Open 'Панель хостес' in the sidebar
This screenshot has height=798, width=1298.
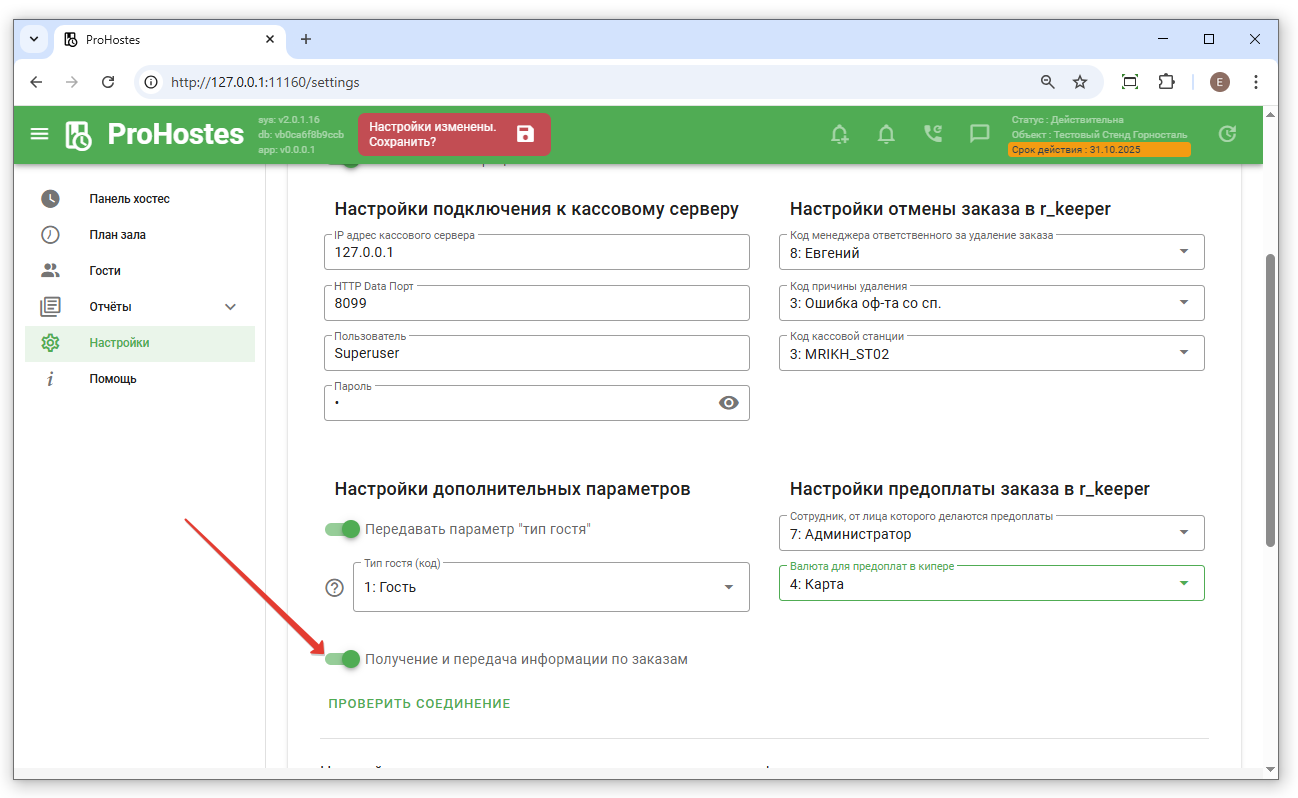[130, 199]
